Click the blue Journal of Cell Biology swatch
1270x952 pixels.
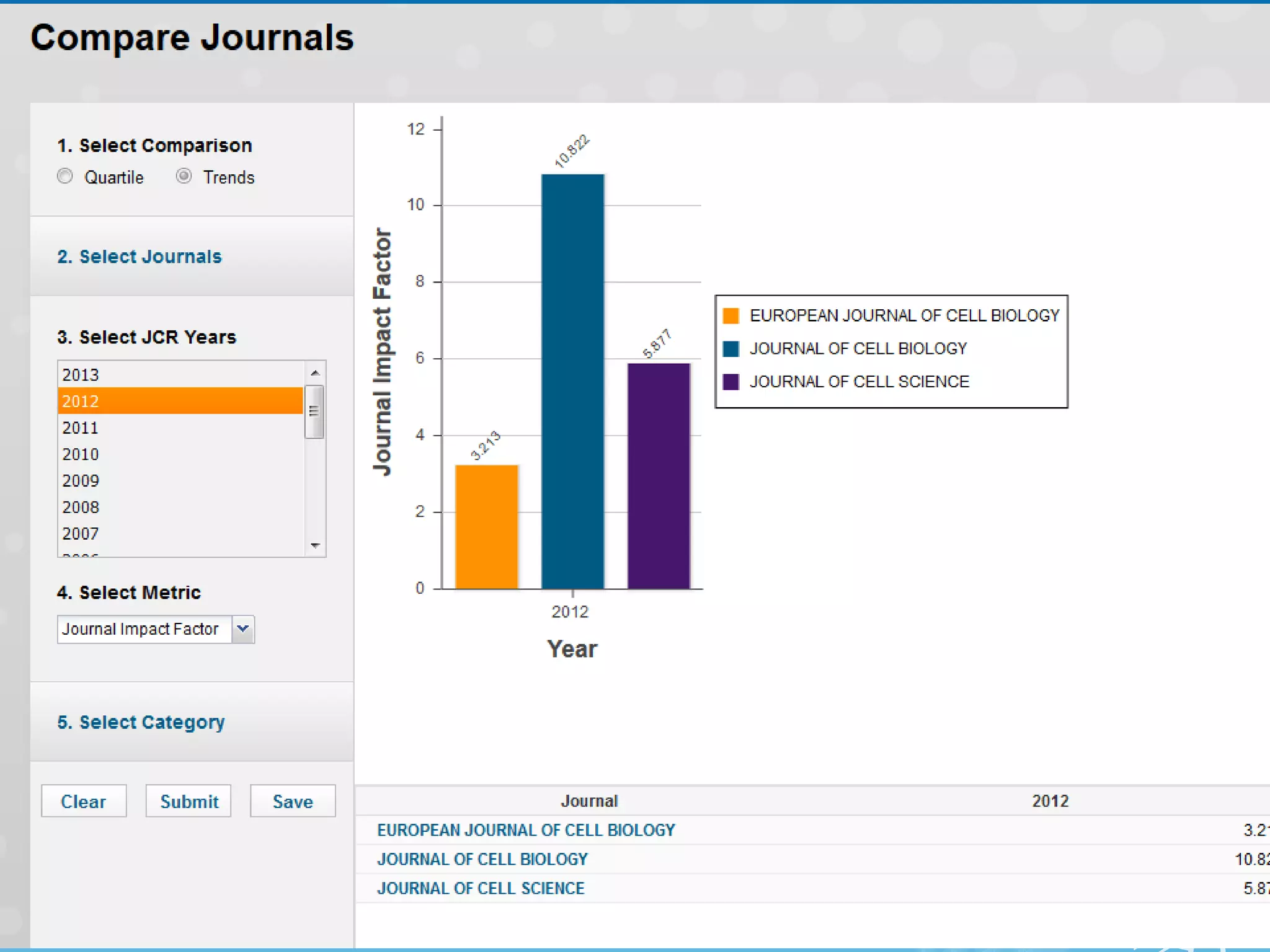pyautogui.click(x=731, y=349)
